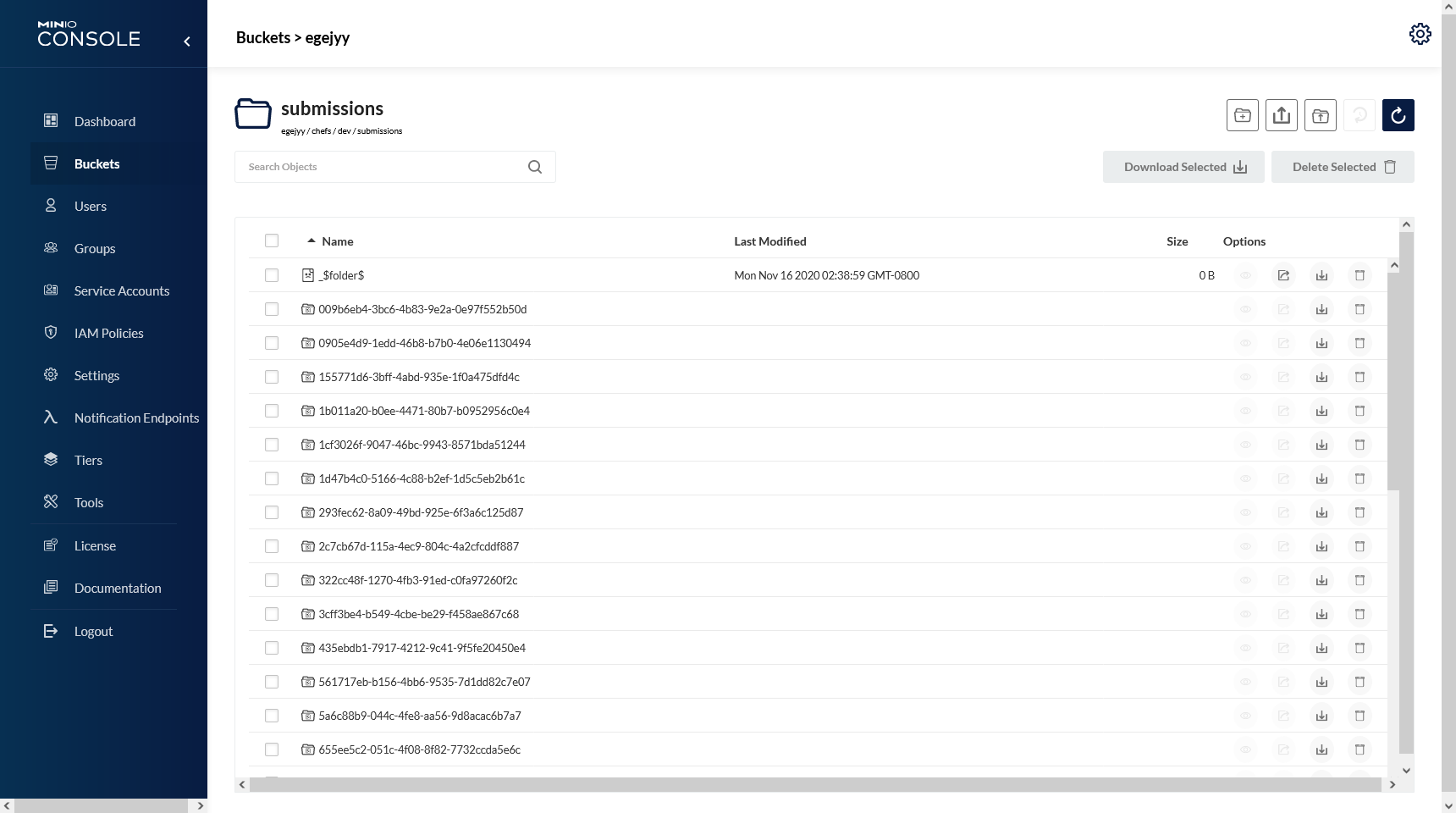Open Settings in sidebar
1456x813 pixels.
(x=119, y=375)
